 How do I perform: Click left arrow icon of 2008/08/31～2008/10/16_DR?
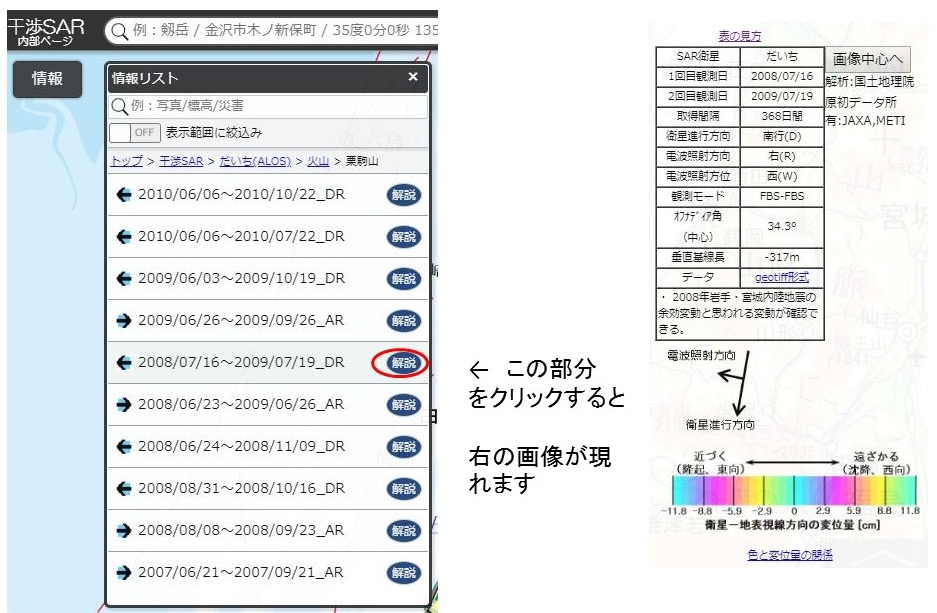[124, 489]
